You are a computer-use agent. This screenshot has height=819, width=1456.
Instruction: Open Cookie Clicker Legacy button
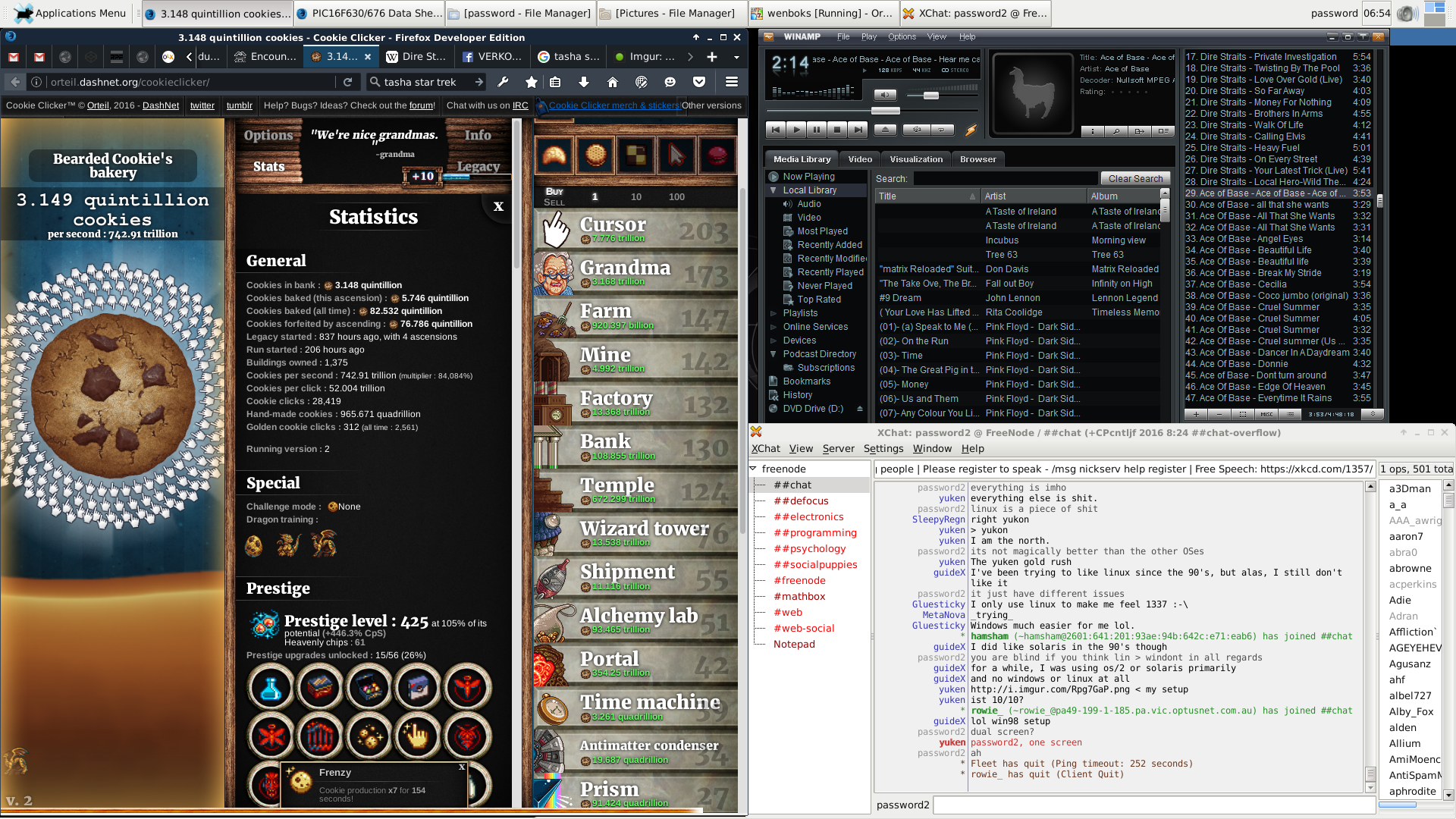pyautogui.click(x=479, y=166)
